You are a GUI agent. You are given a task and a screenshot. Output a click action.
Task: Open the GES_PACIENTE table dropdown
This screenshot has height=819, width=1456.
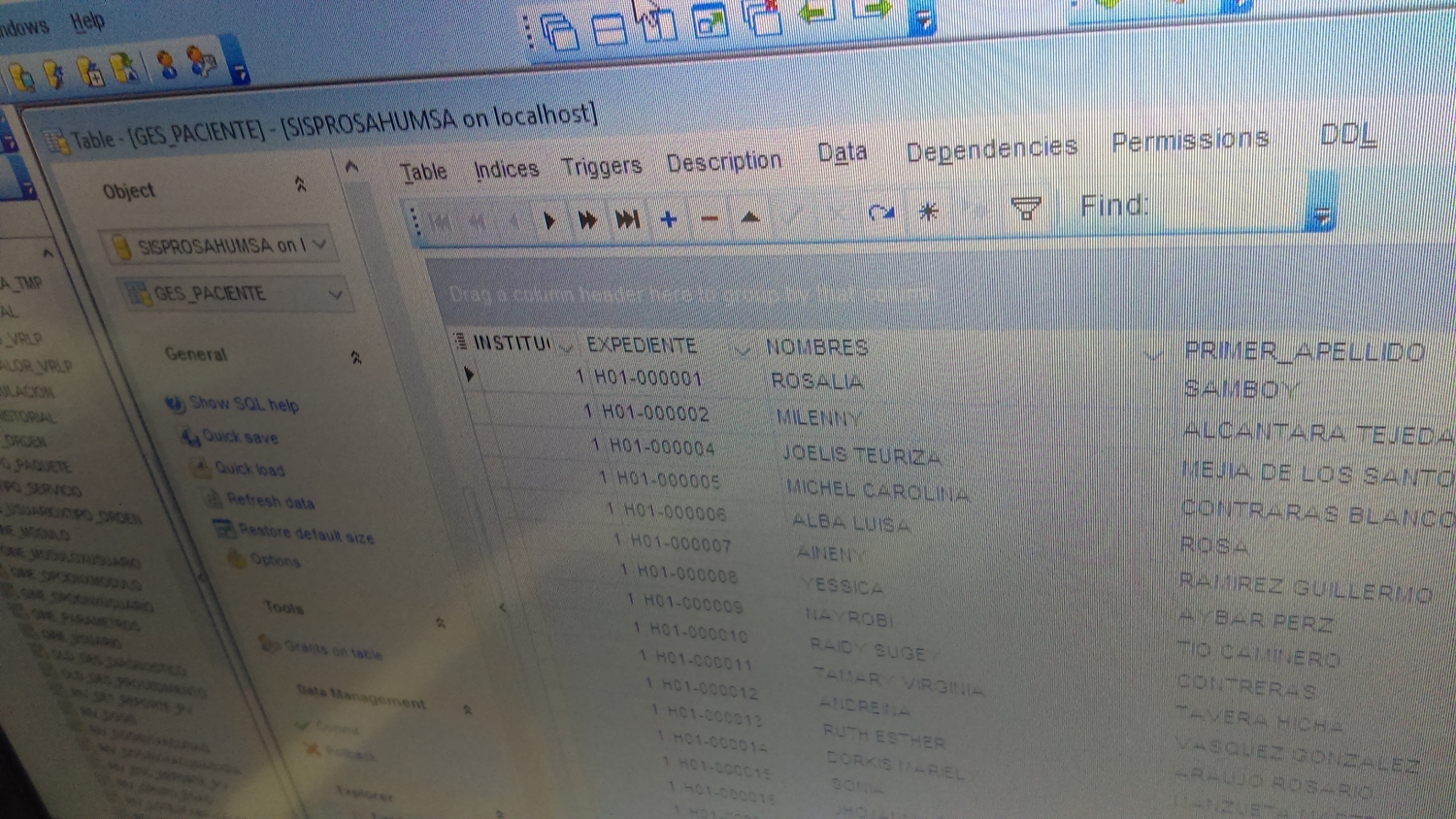[335, 294]
